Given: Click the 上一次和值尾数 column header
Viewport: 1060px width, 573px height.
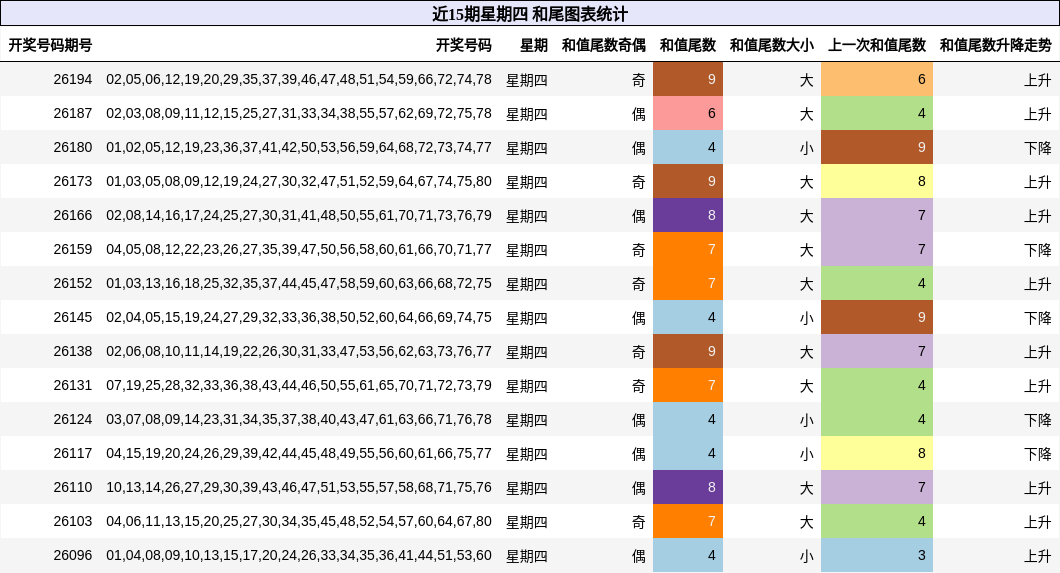Looking at the screenshot, I should tap(877, 45).
